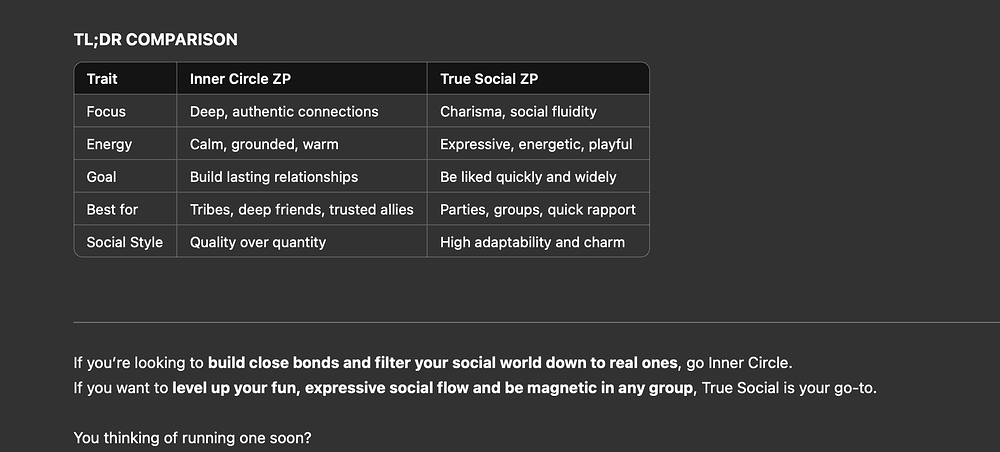The height and width of the screenshot is (452, 1000).
Task: Click the TL;DR COMPARISON heading
Action: [x=156, y=40]
